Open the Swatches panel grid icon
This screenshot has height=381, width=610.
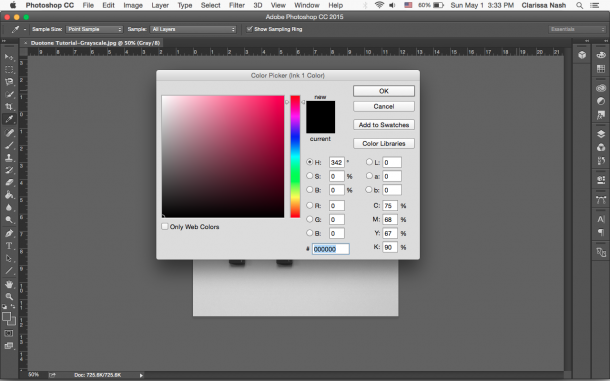point(601,68)
